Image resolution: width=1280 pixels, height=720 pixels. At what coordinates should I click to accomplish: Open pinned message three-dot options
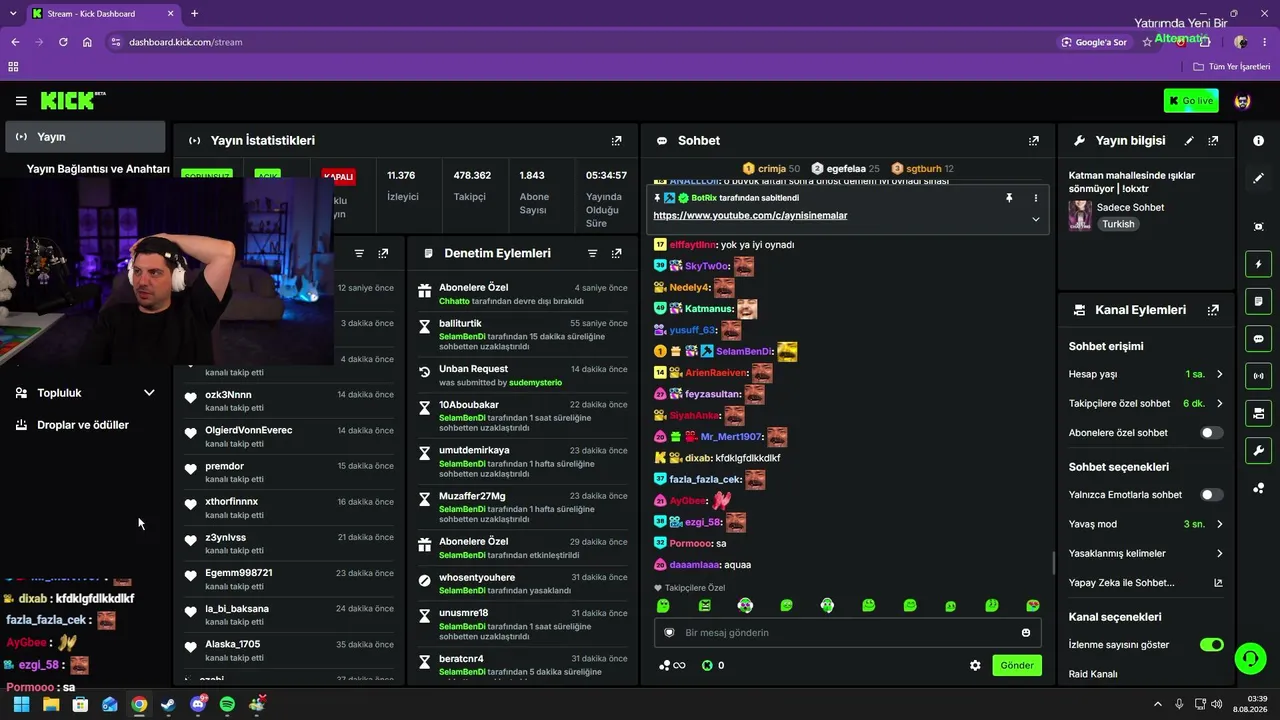tap(1035, 198)
